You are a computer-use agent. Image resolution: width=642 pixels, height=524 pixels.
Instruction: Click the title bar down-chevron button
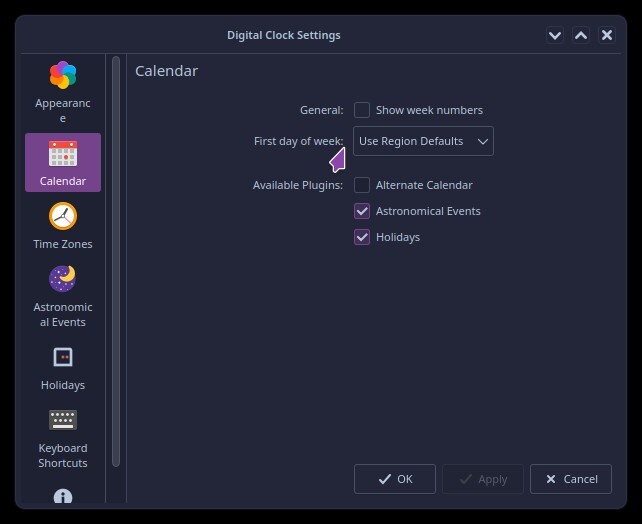tap(556, 35)
